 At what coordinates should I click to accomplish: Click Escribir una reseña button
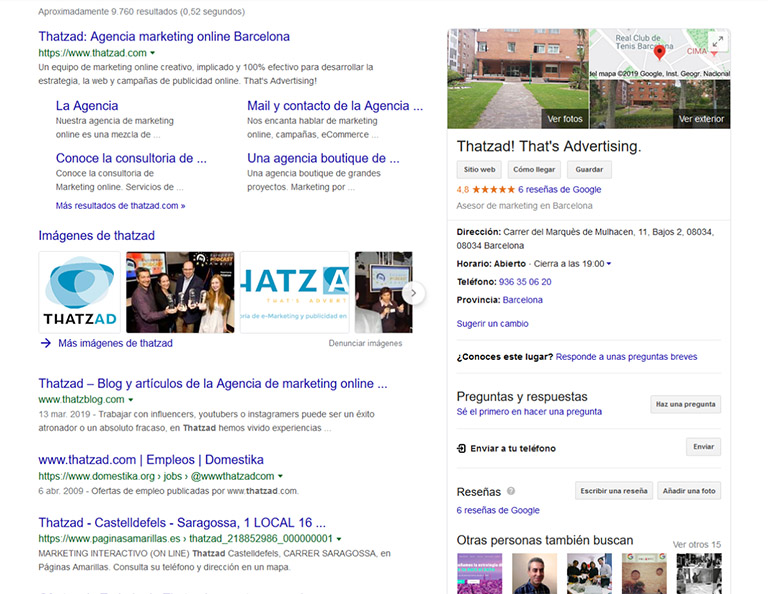(x=614, y=491)
